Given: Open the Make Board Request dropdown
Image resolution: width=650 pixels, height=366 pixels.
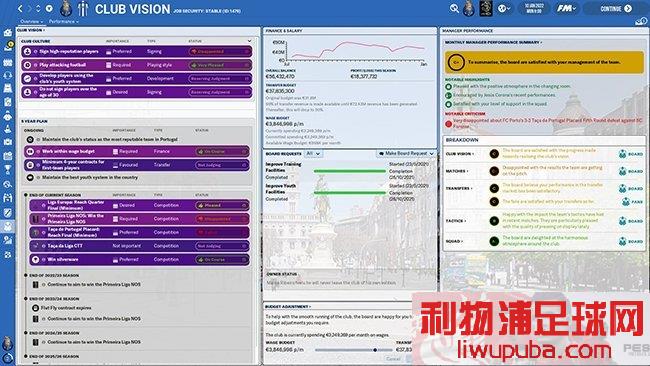Looking at the screenshot, I should click(406, 153).
